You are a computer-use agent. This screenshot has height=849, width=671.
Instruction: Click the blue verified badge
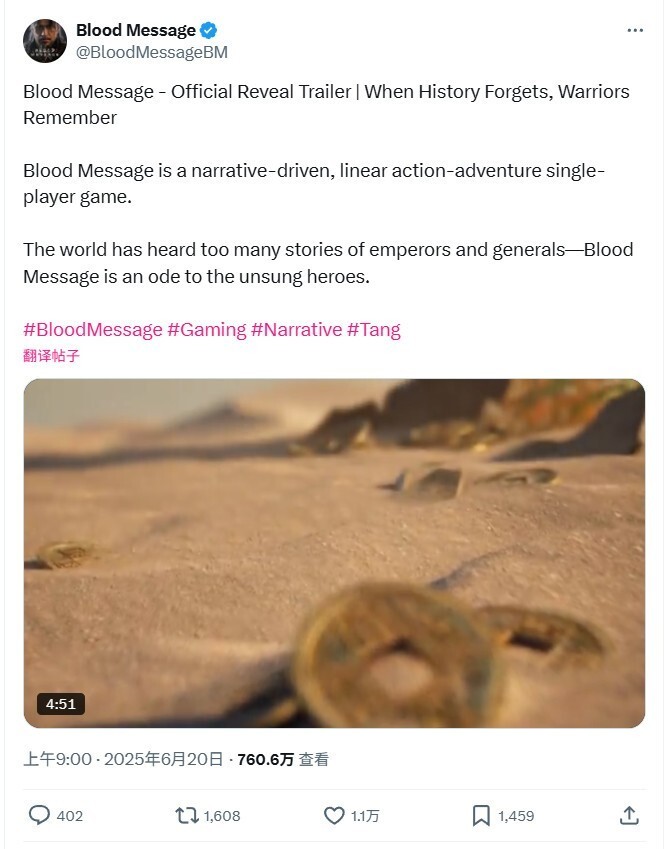point(209,30)
